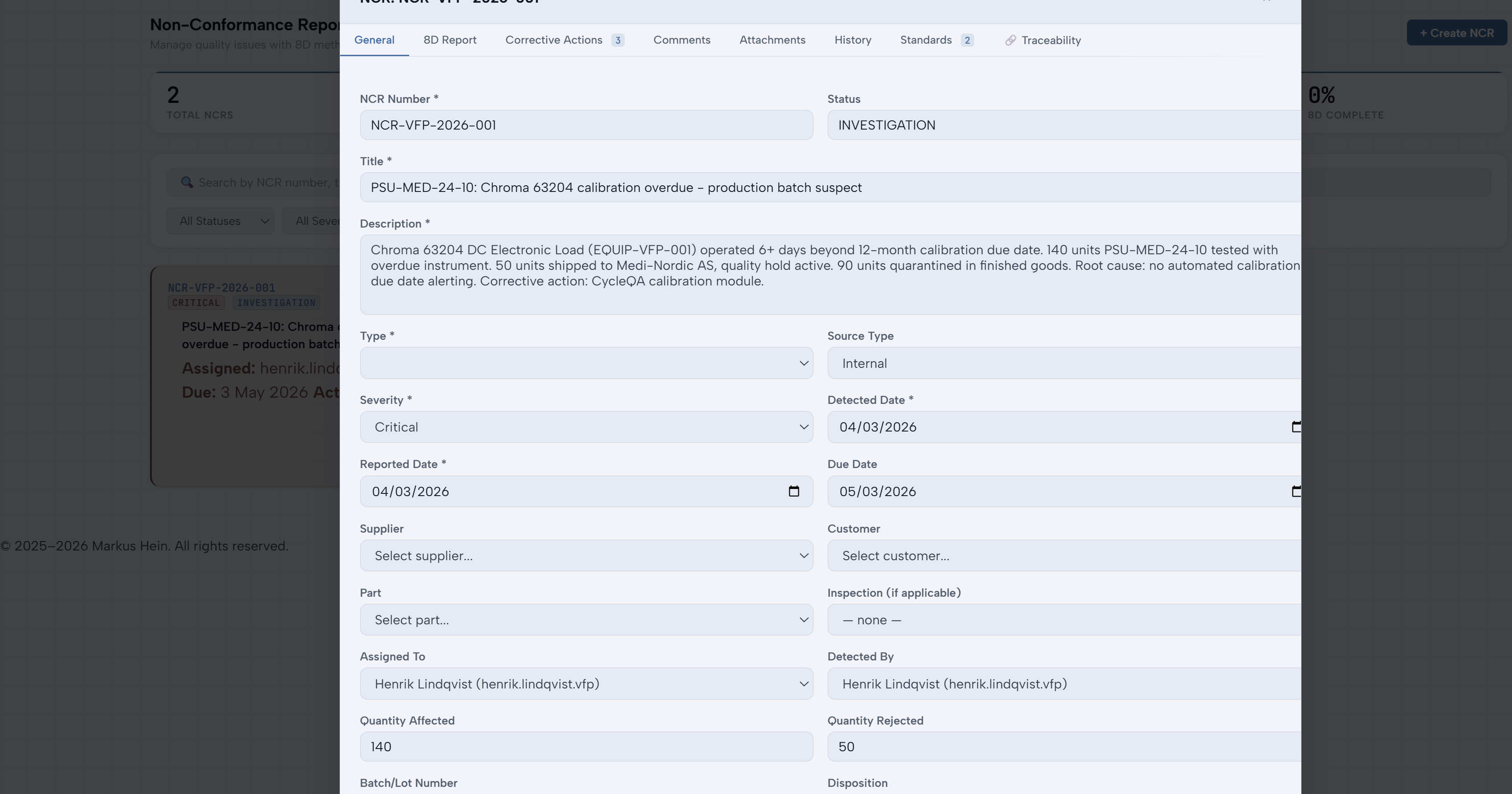Click the Quantity Affected field

click(586, 746)
